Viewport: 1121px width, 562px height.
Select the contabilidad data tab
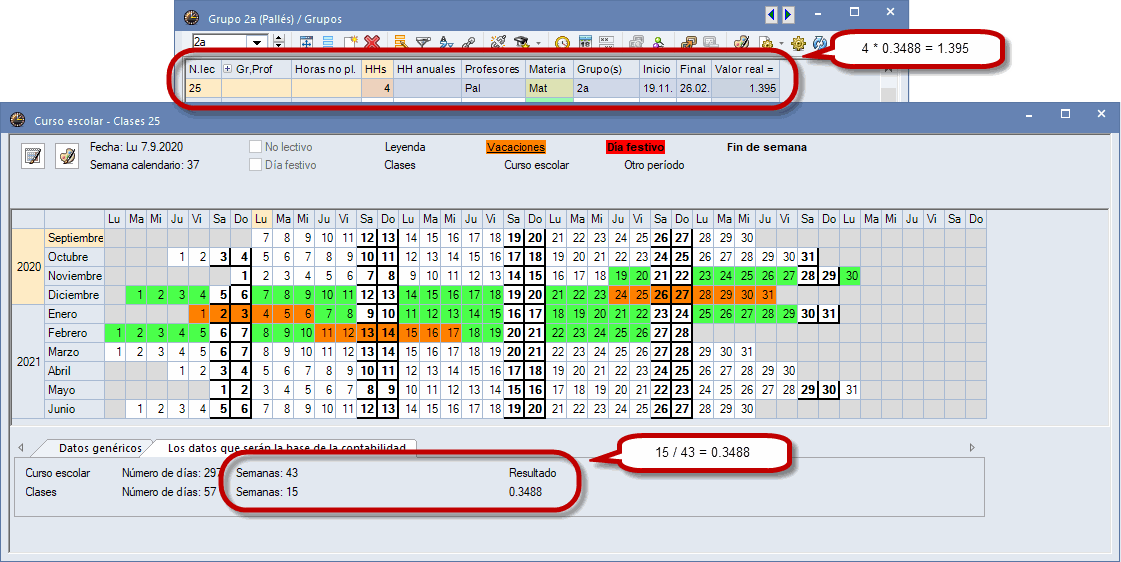[287, 448]
